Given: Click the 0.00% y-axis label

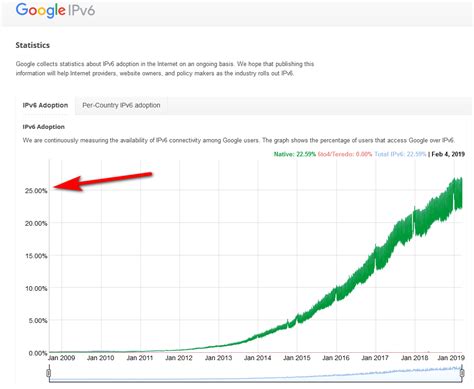Looking at the screenshot, I should (38, 353).
